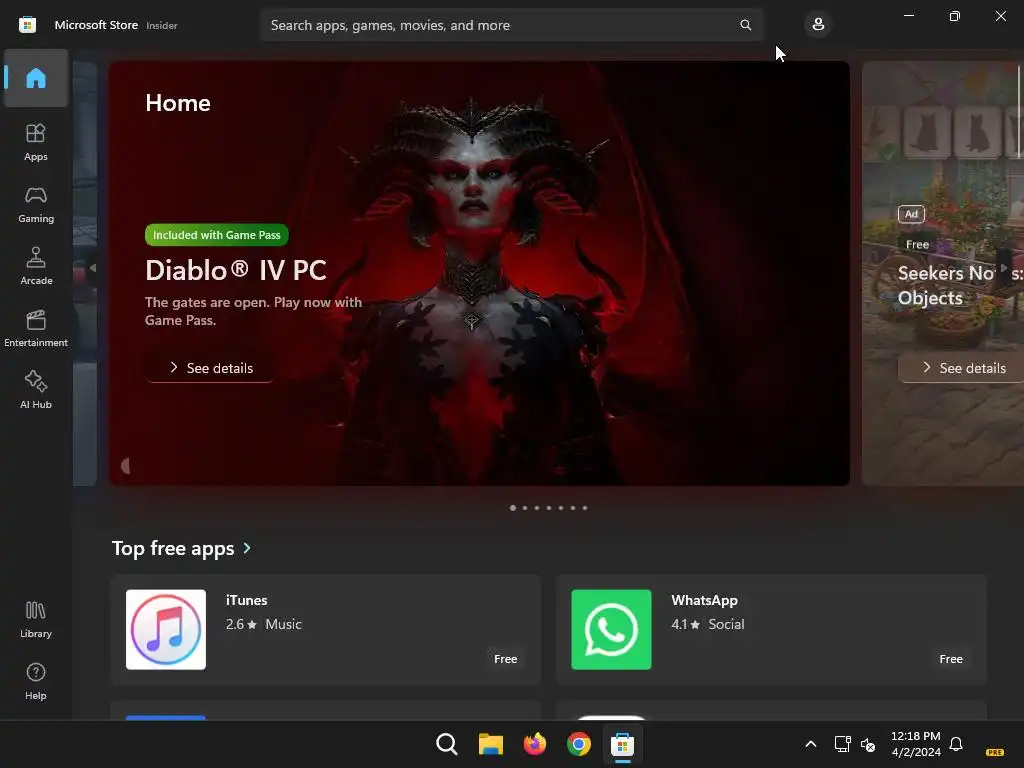Go to the next carousel slide
This screenshot has height=768, width=1024.
pyautogui.click(x=1004, y=268)
